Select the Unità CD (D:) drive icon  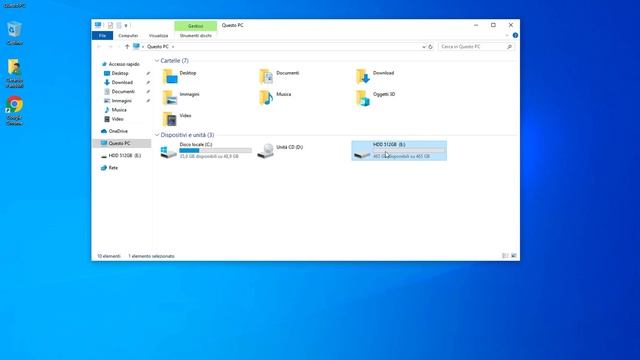coord(266,151)
